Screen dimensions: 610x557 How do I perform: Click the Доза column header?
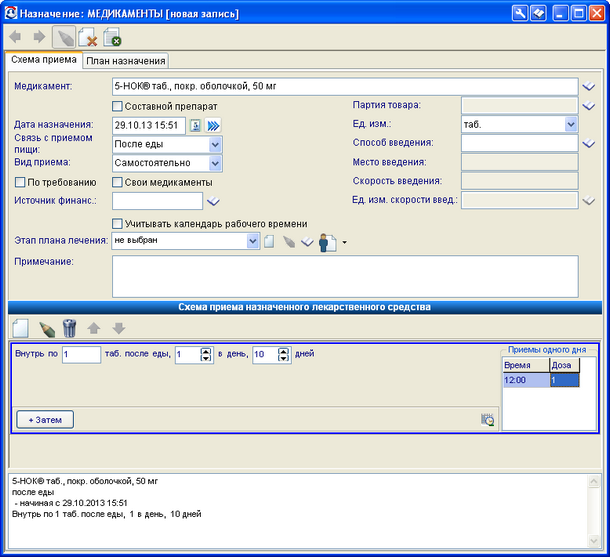pos(564,365)
